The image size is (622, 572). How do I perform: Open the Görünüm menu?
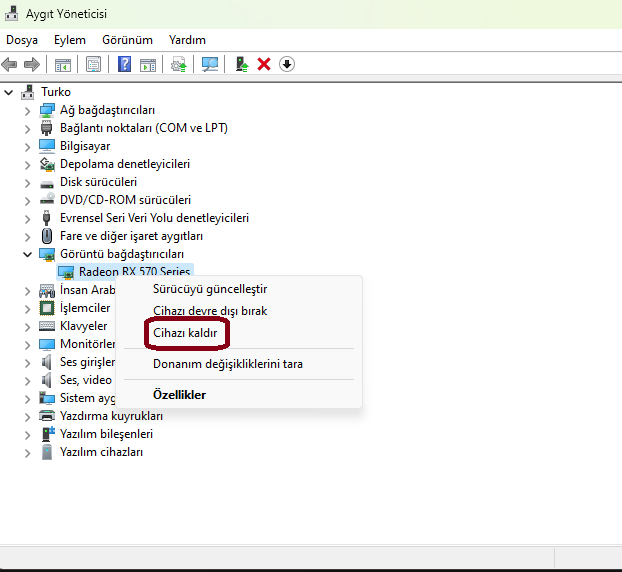pyautogui.click(x=127, y=40)
